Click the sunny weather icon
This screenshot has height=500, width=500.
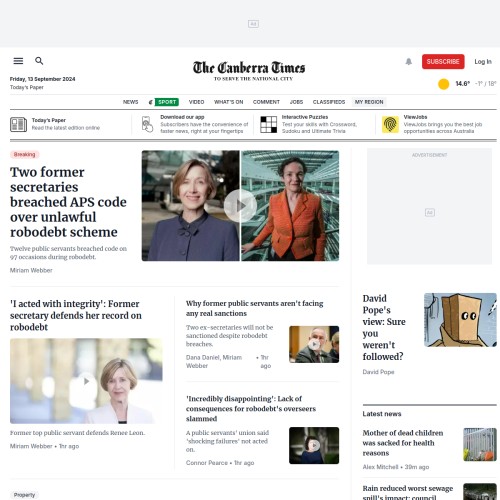coord(444,84)
